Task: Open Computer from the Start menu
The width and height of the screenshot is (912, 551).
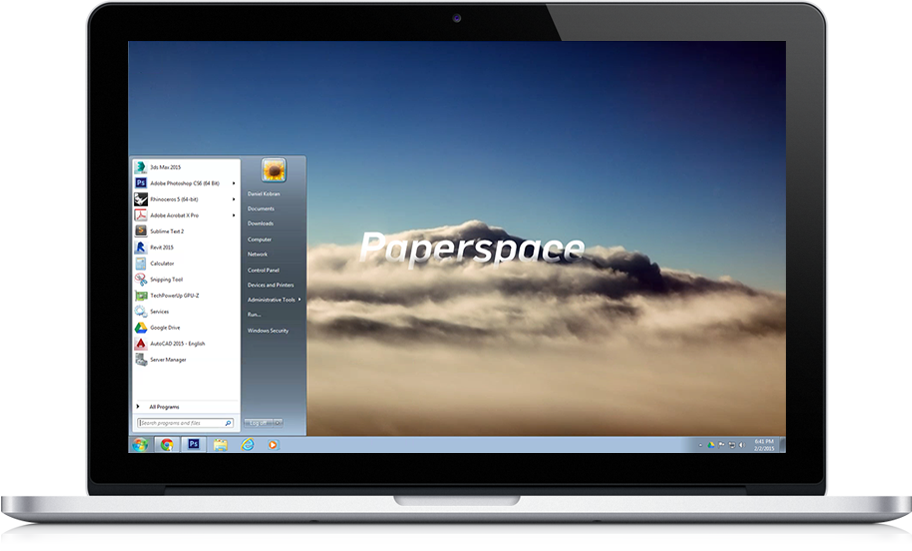Action: click(x=259, y=239)
